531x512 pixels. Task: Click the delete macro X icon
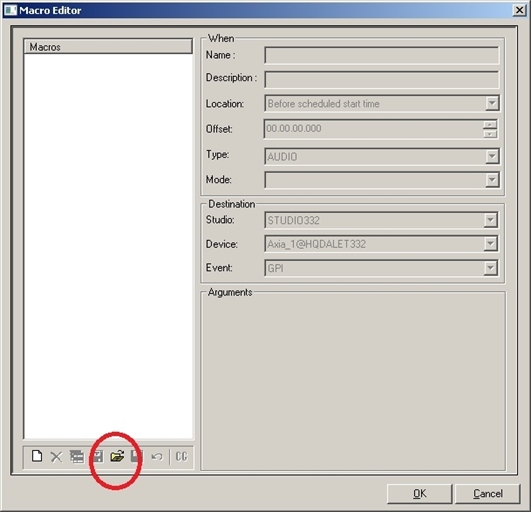[56, 456]
